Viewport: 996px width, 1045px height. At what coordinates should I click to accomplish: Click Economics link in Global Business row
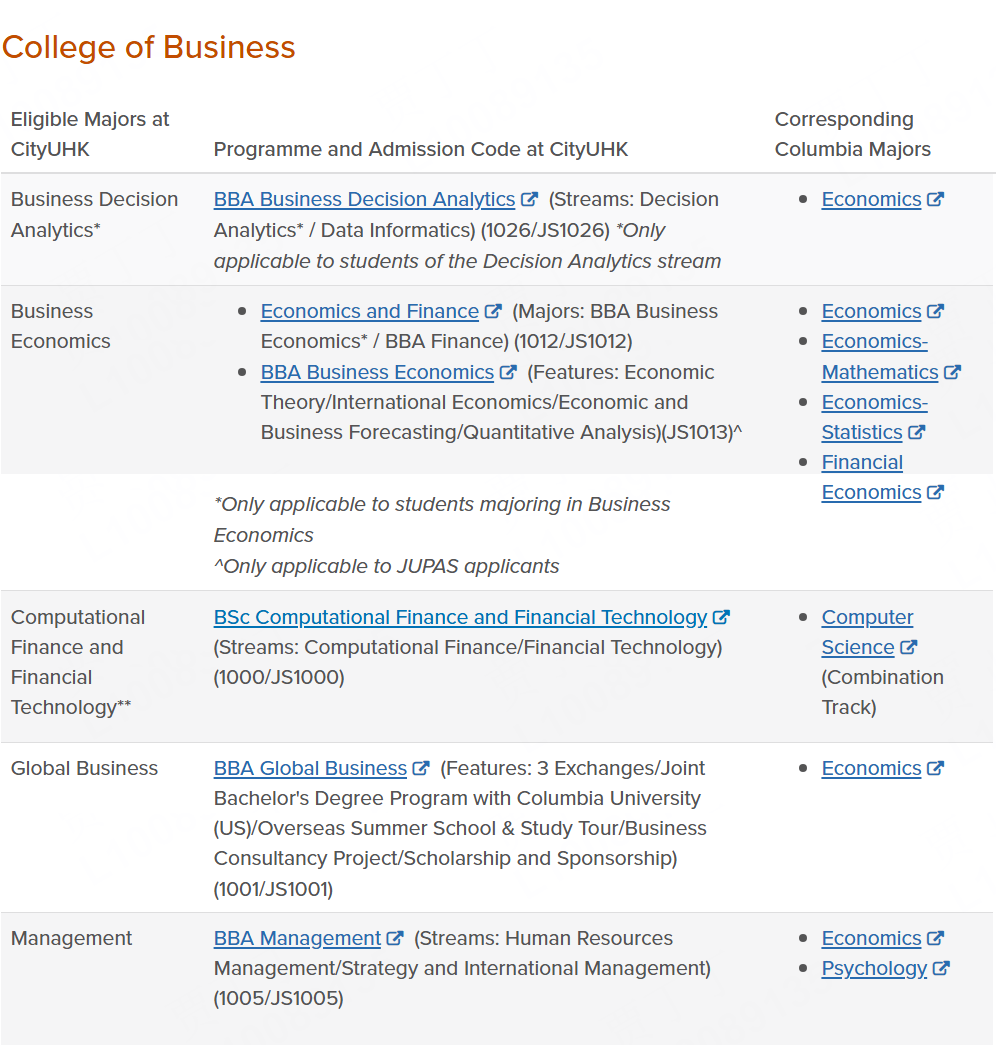click(871, 768)
